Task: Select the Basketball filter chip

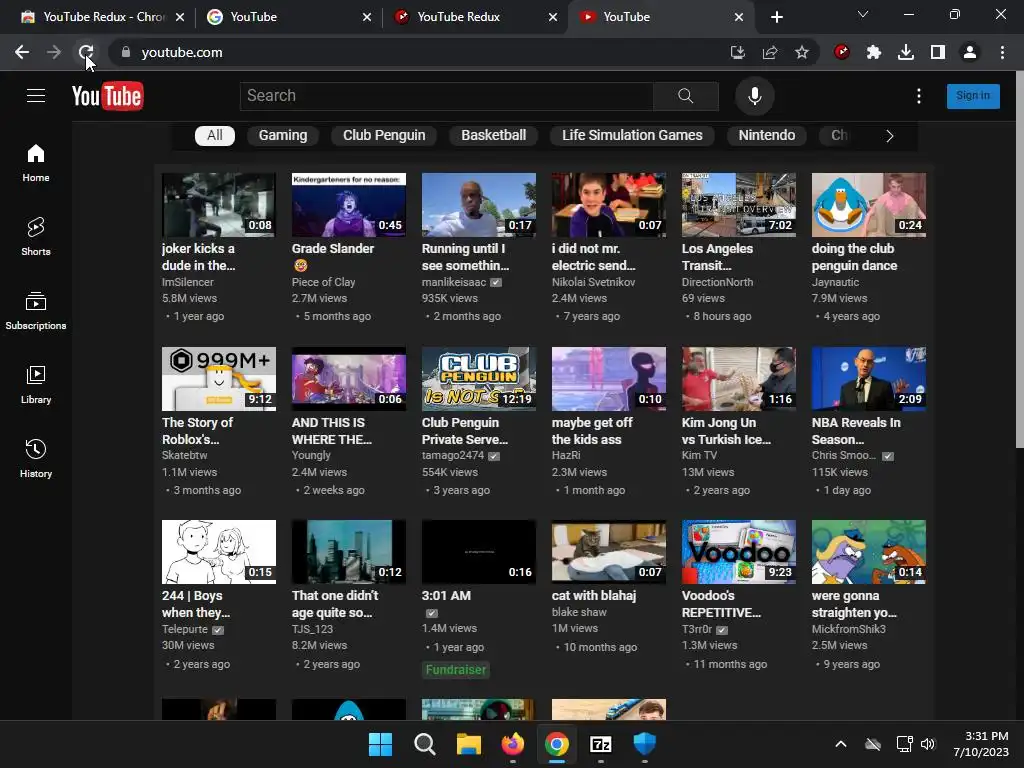Action: (494, 135)
